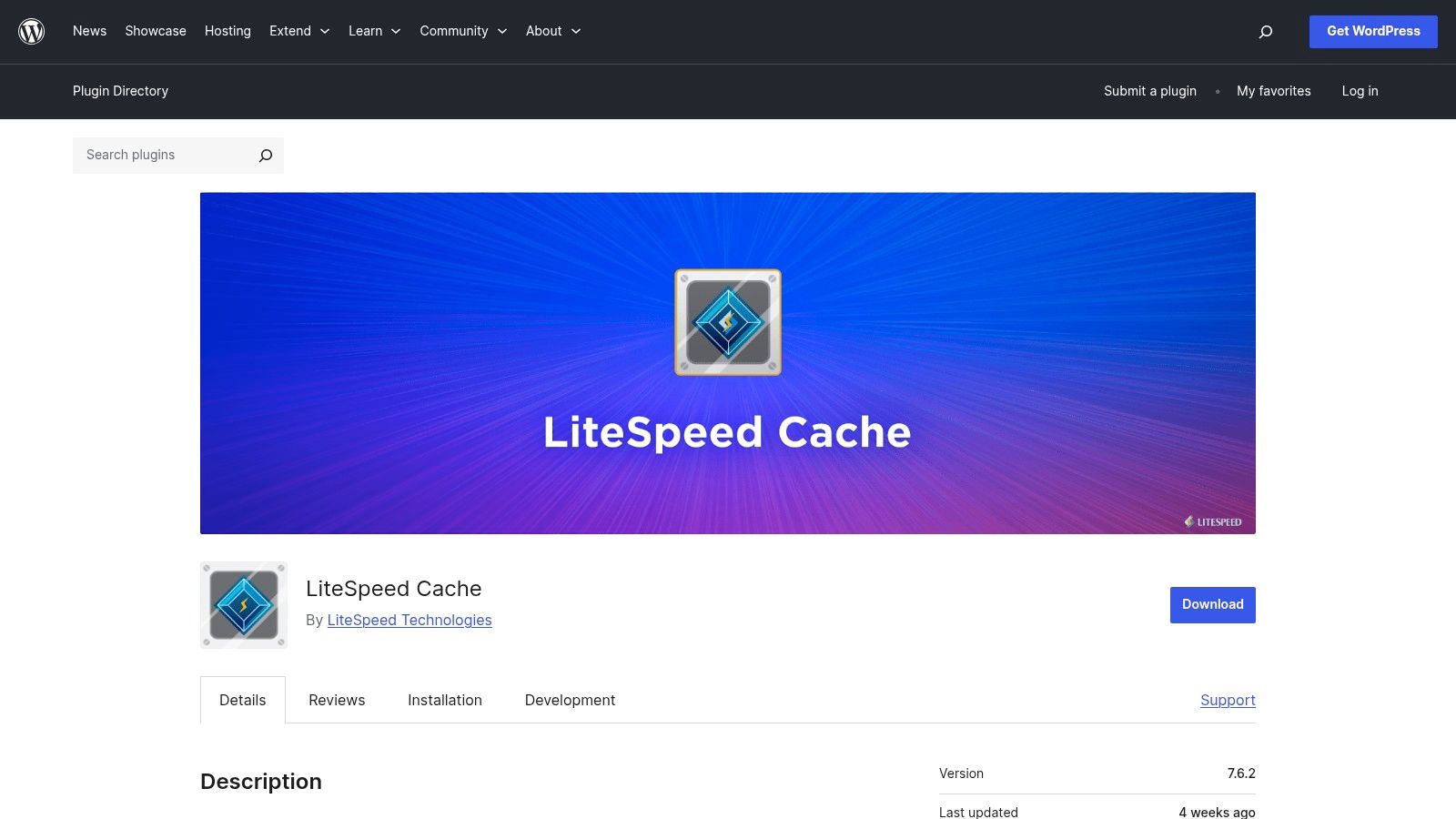Click the magnifier icon in the plugin search box

[x=265, y=155]
